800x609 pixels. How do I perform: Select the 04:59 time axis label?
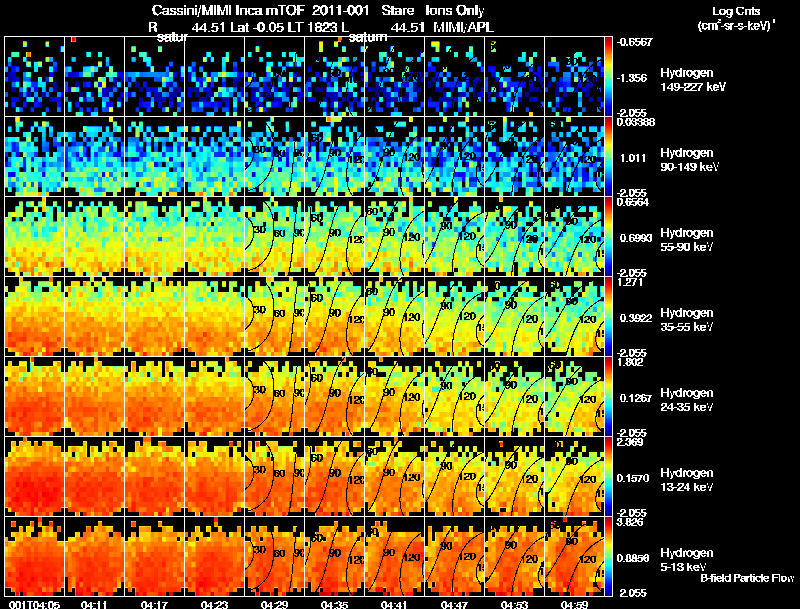click(x=574, y=604)
